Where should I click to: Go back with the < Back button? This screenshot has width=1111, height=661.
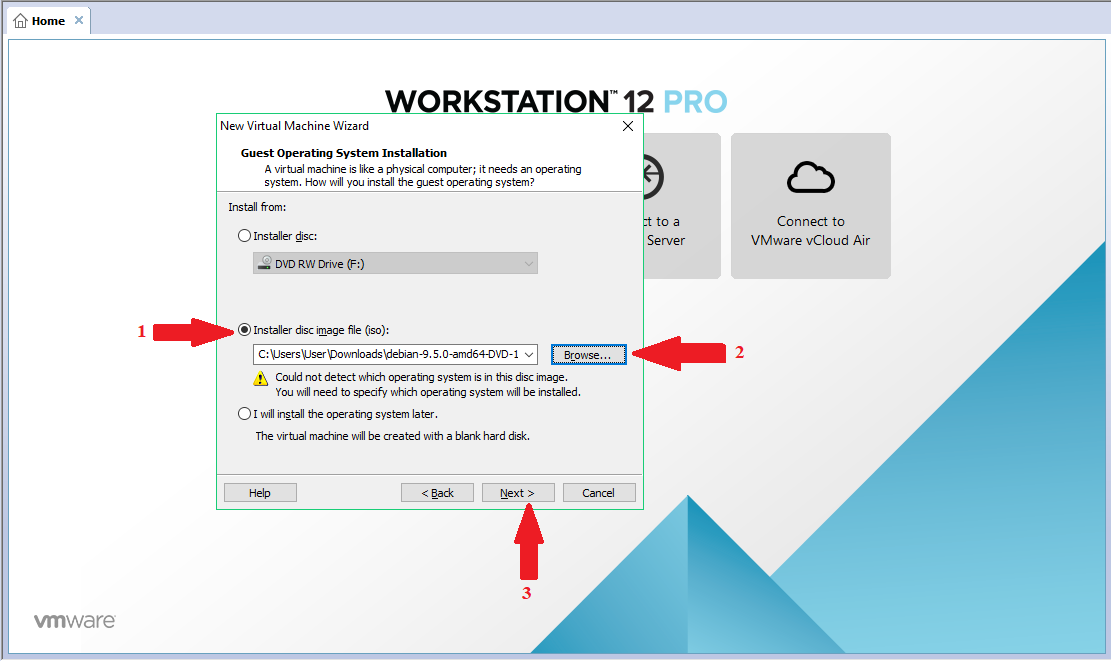coord(437,493)
